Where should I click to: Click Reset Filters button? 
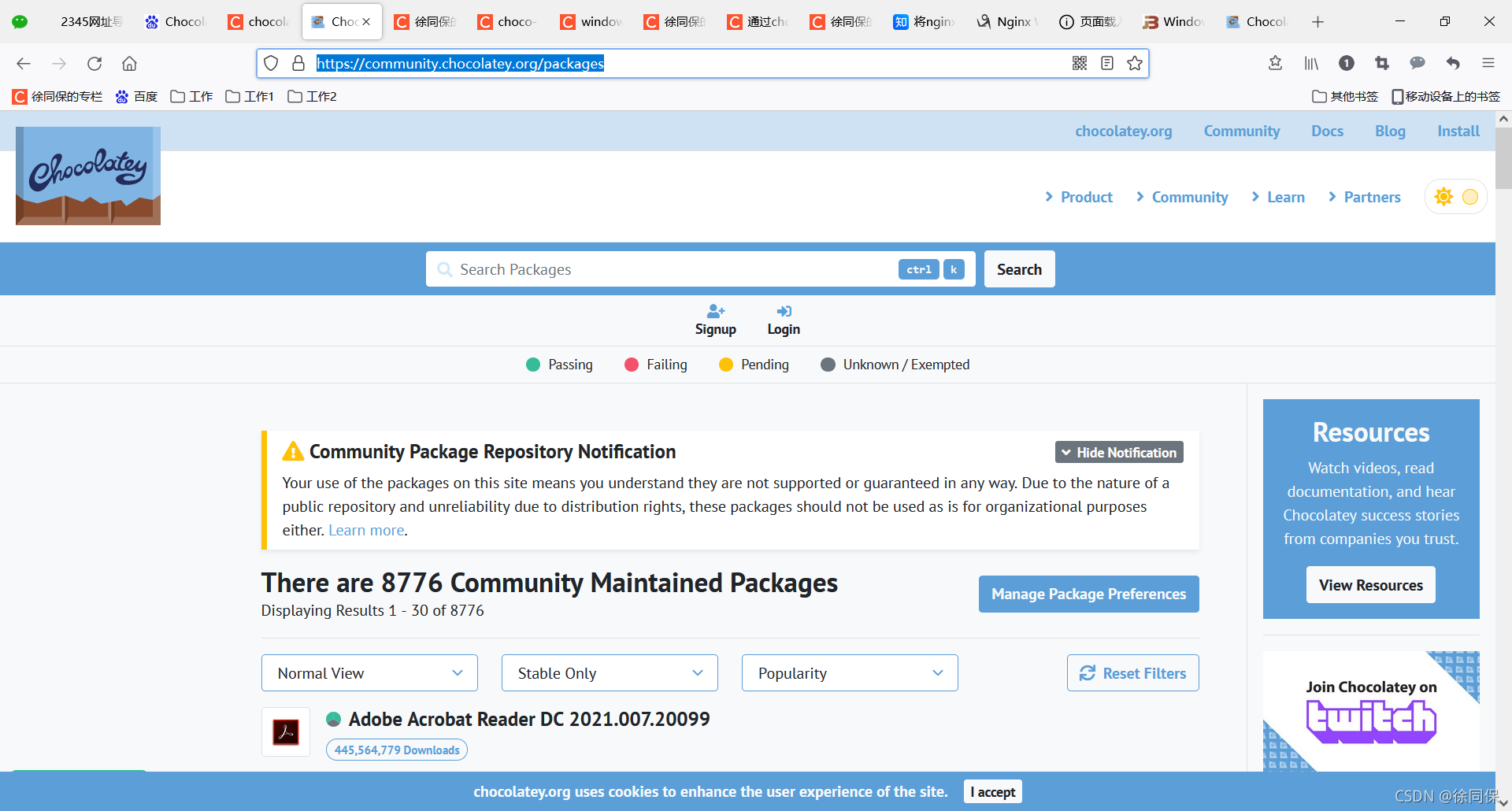tap(1133, 673)
